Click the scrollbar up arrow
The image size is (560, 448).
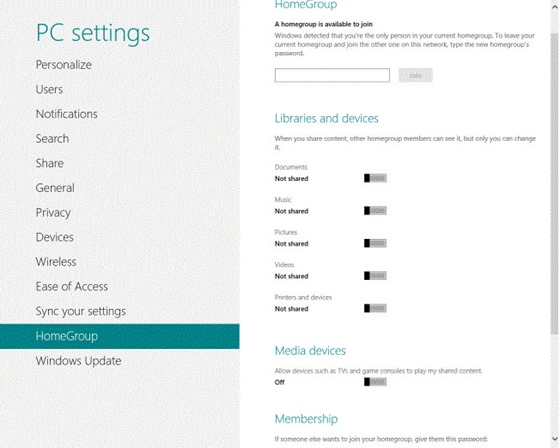click(555, 7)
